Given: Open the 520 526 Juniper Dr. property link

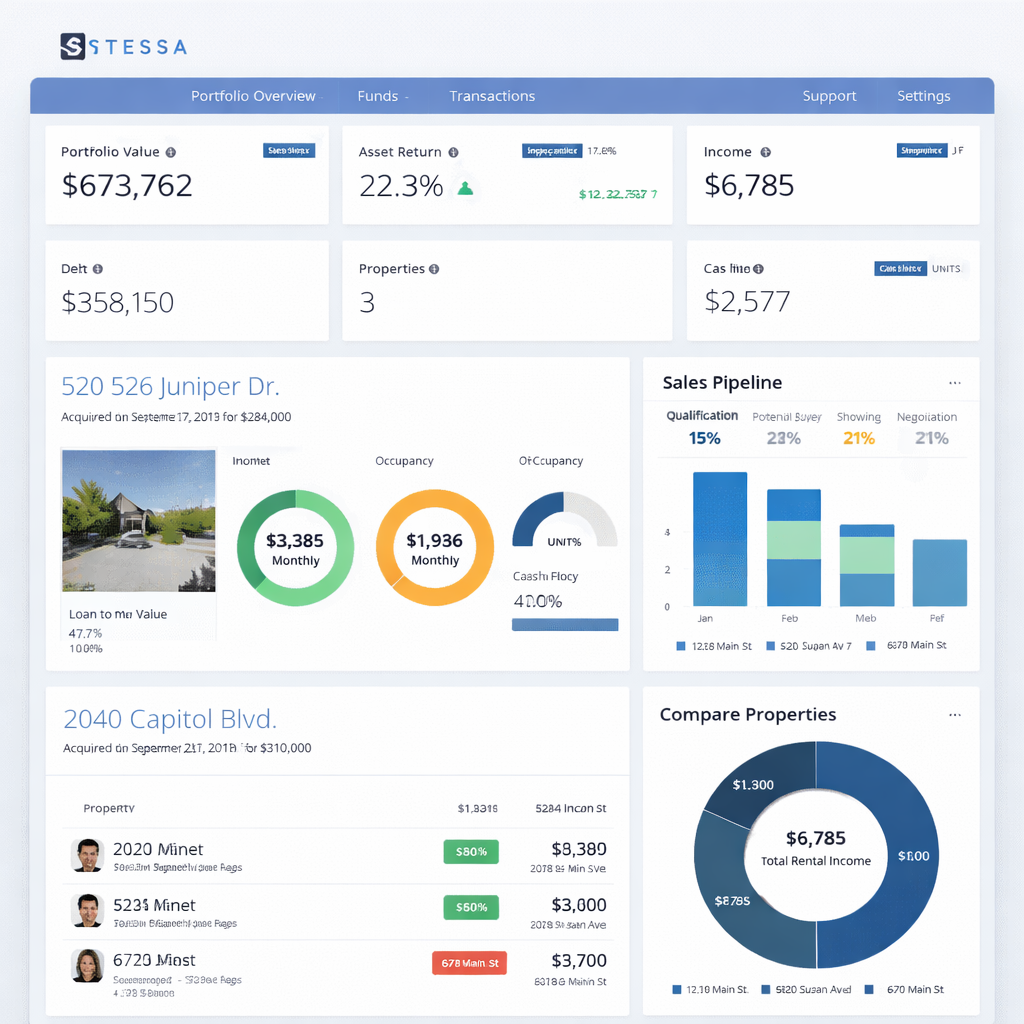Looking at the screenshot, I should click(x=170, y=386).
